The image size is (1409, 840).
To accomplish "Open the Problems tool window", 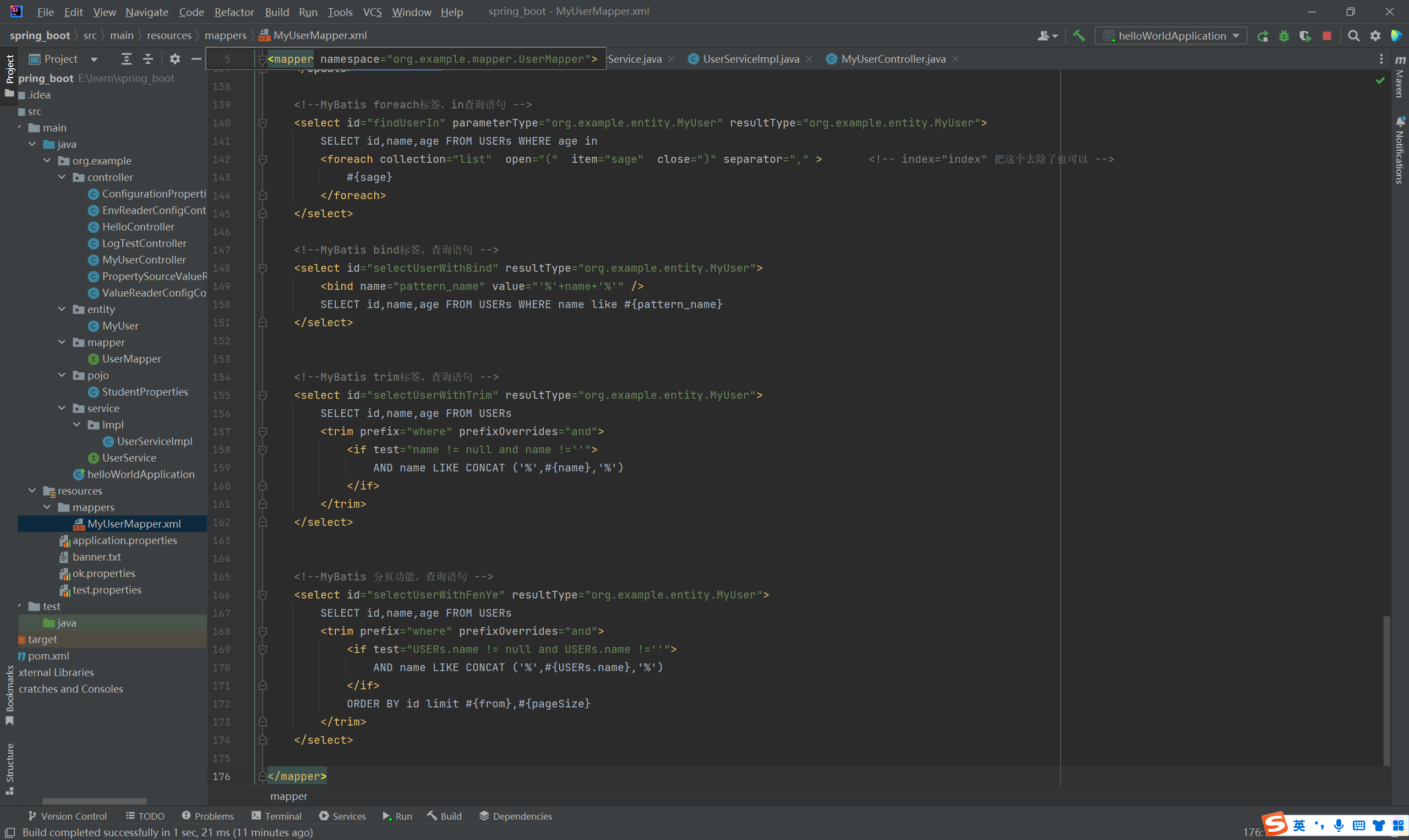I will coord(207,816).
